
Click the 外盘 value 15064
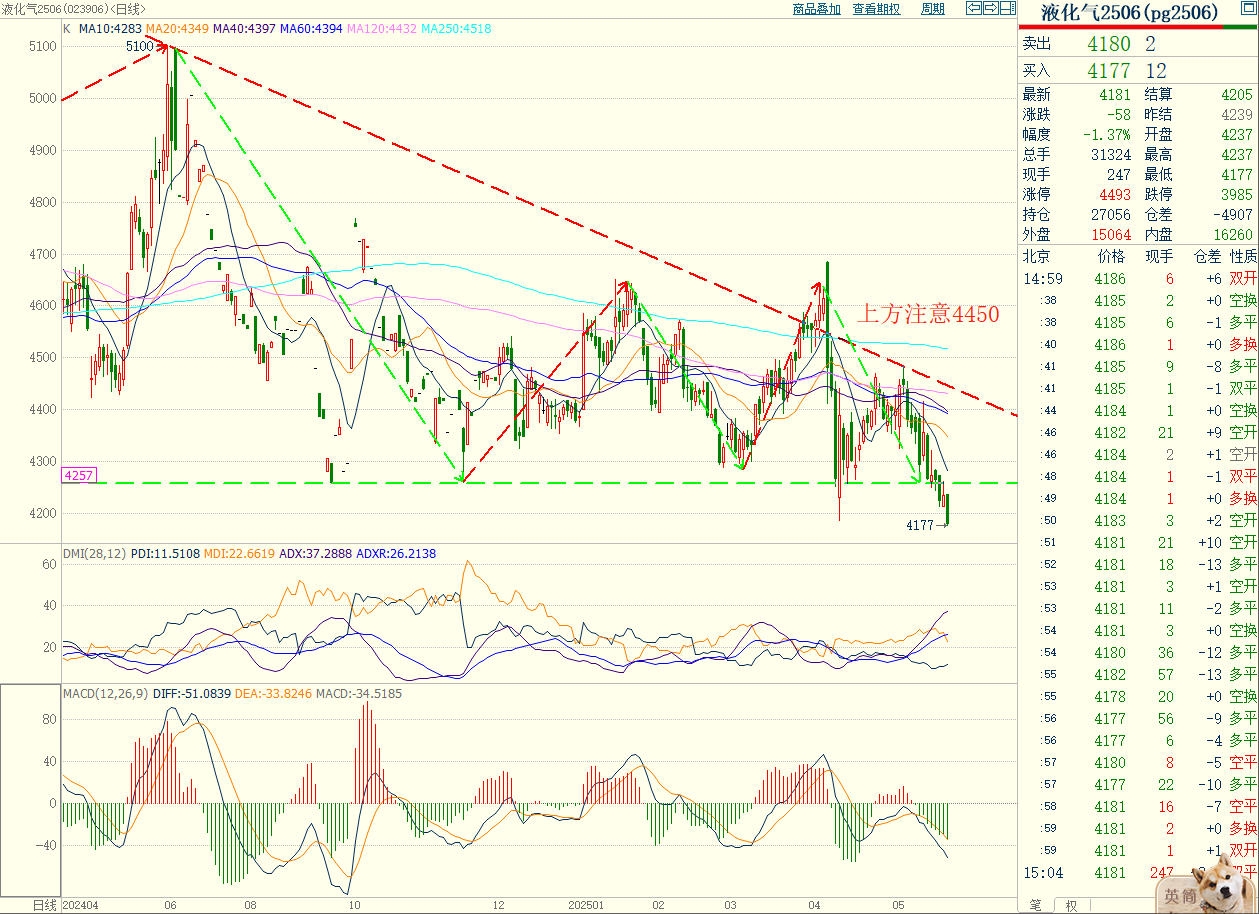pyautogui.click(x=1111, y=235)
